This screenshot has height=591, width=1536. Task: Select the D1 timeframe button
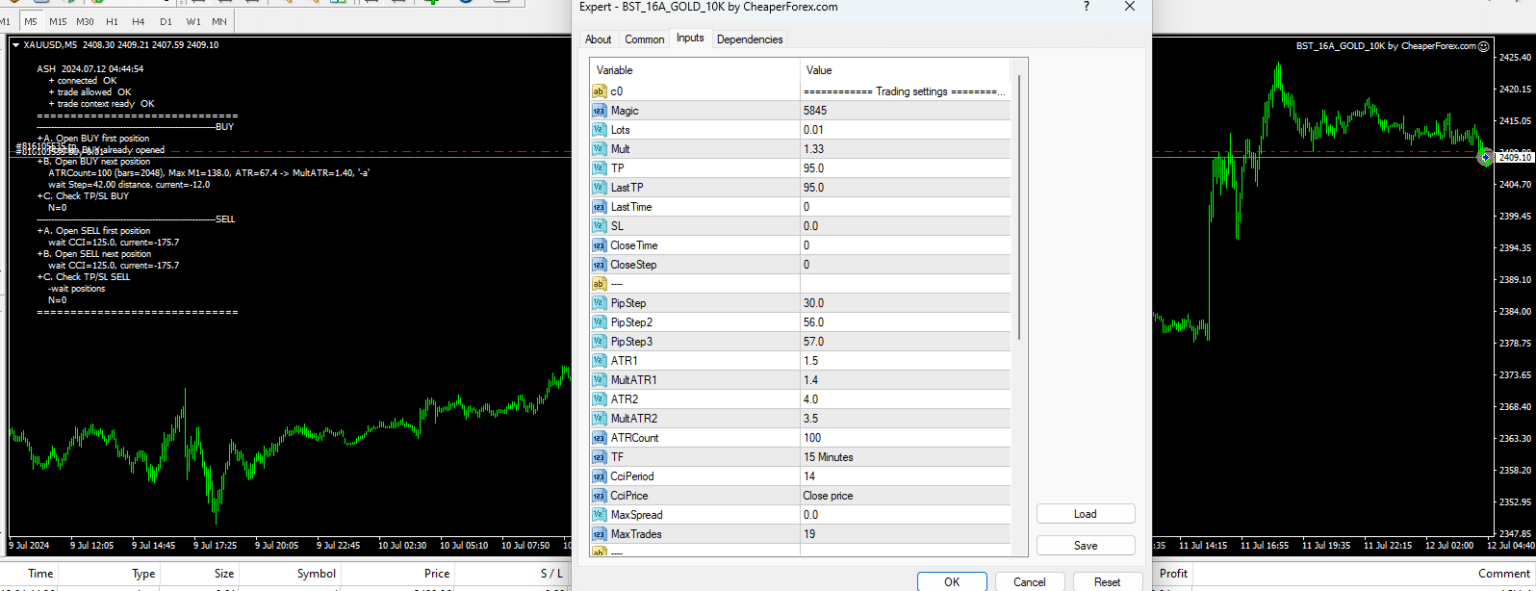pyautogui.click(x=165, y=22)
